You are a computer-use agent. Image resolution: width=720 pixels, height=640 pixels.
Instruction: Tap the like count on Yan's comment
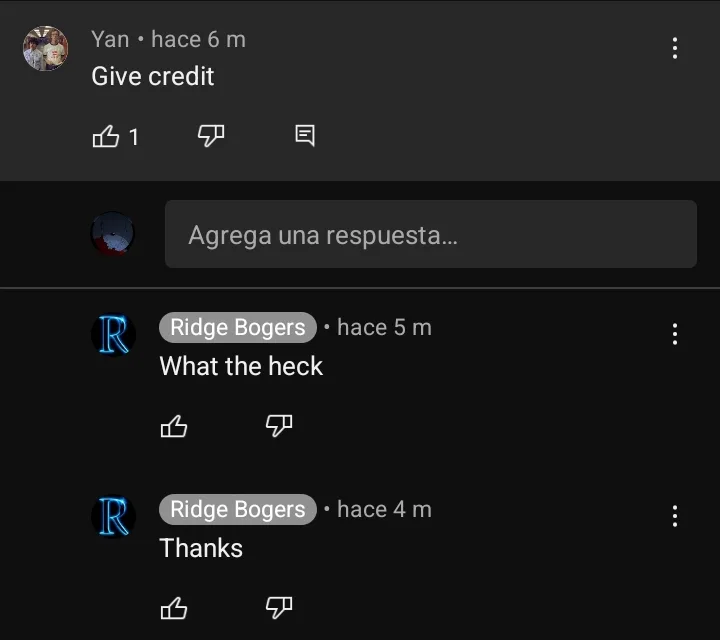point(134,137)
